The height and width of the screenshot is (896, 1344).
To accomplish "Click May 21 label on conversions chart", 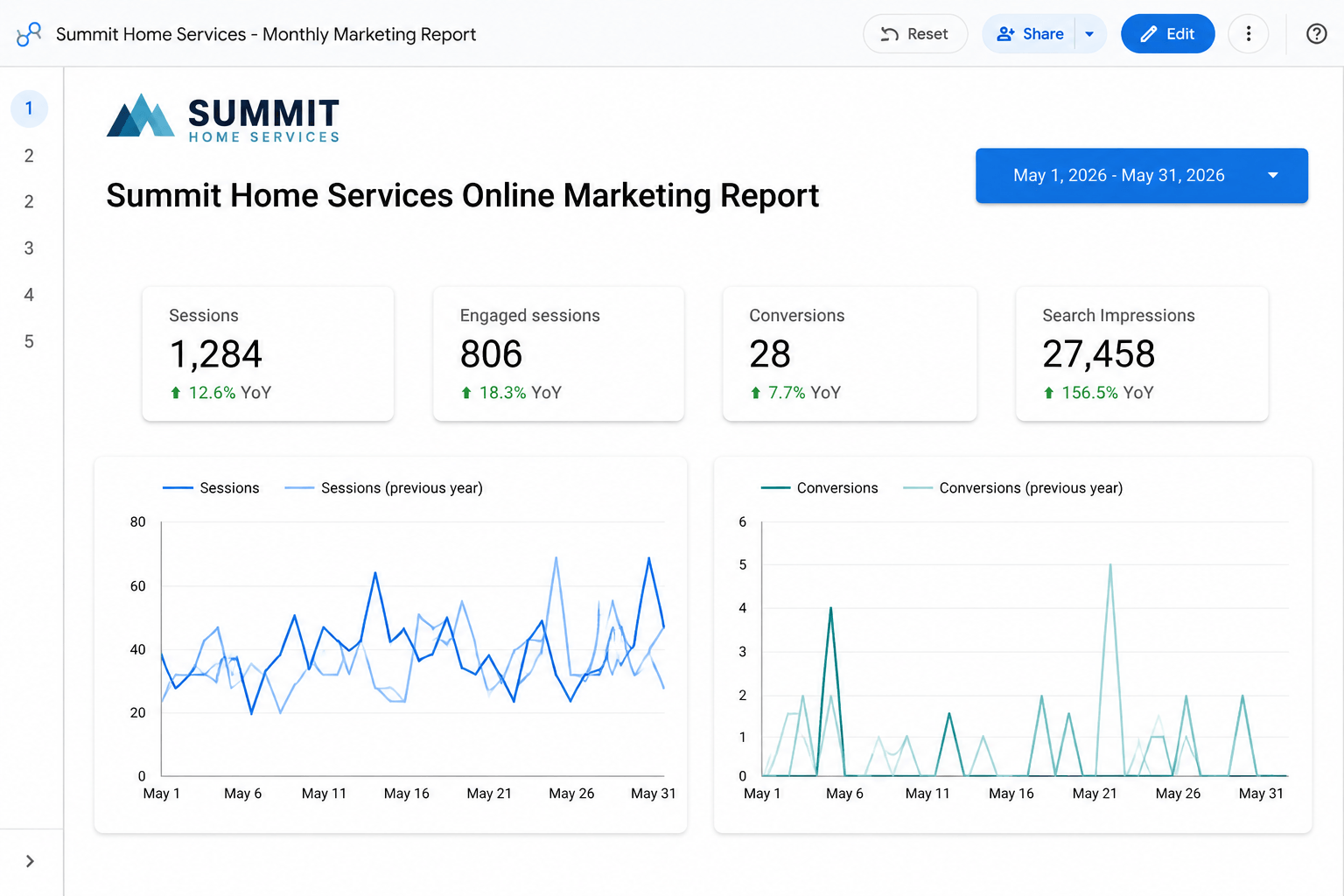I will tap(1095, 794).
